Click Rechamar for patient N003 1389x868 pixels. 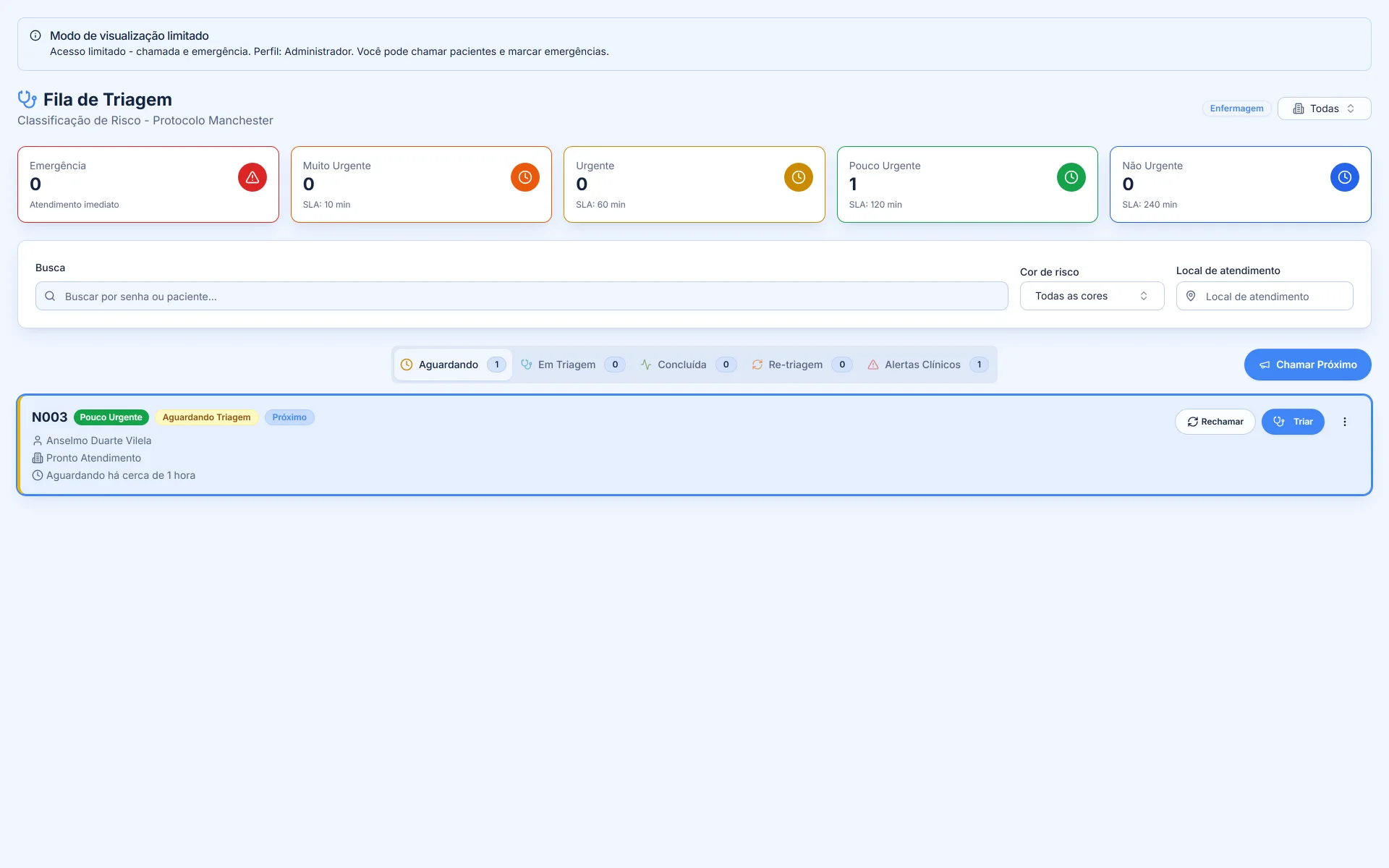click(1215, 422)
